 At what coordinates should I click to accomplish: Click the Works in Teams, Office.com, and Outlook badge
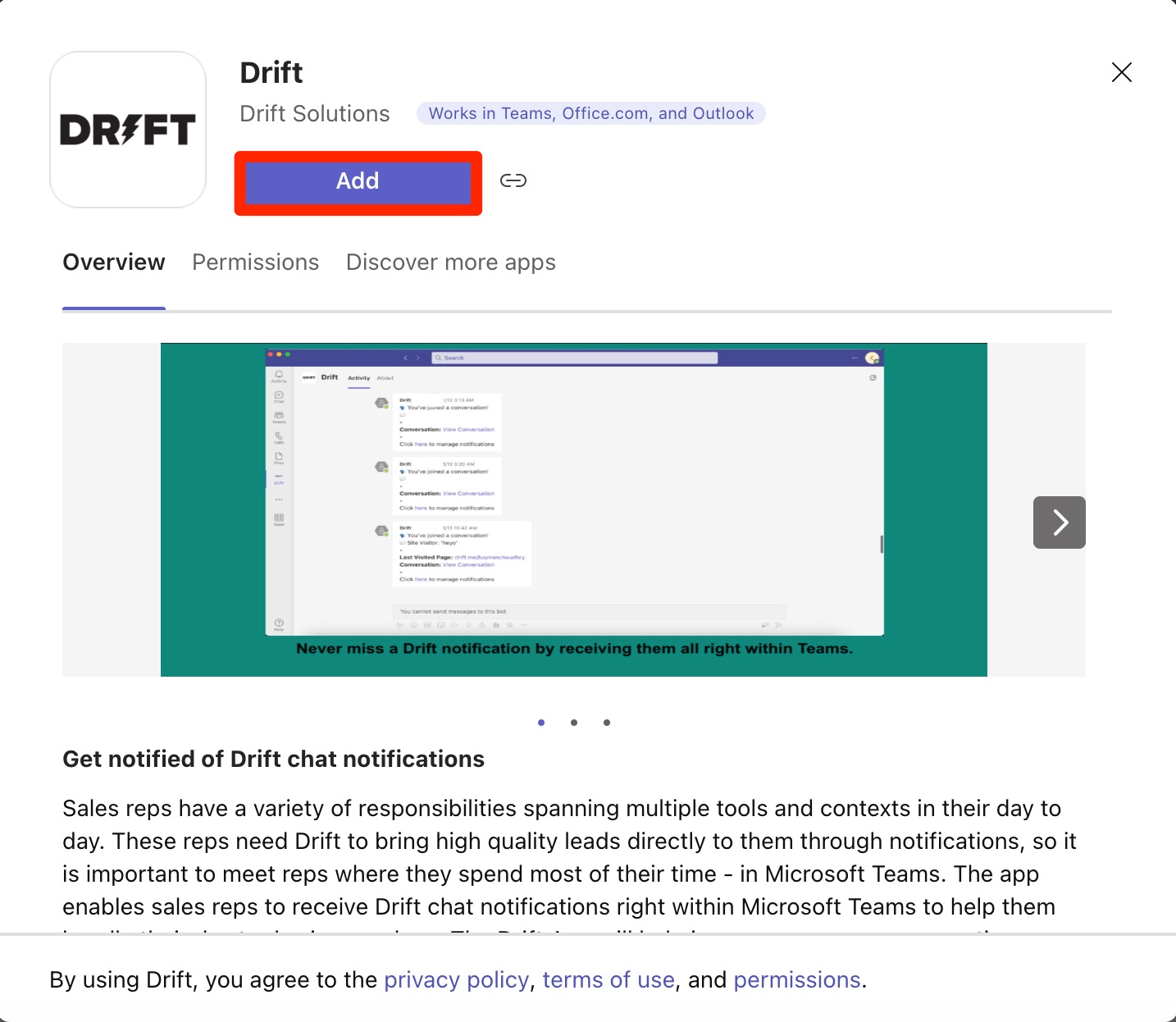[591, 113]
